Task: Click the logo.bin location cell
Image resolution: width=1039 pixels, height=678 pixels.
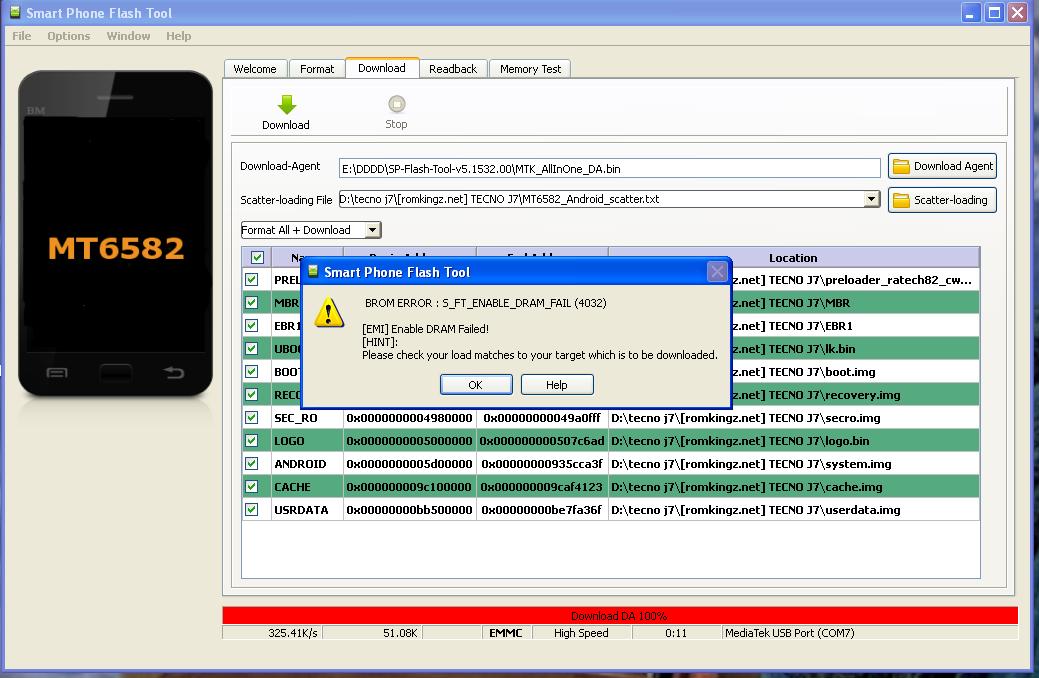Action: (794, 441)
